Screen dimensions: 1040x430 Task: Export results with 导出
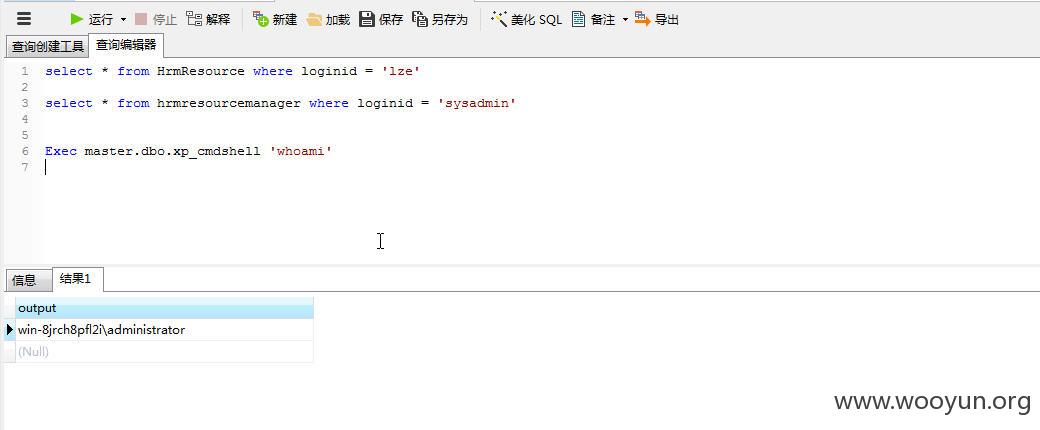click(657, 19)
